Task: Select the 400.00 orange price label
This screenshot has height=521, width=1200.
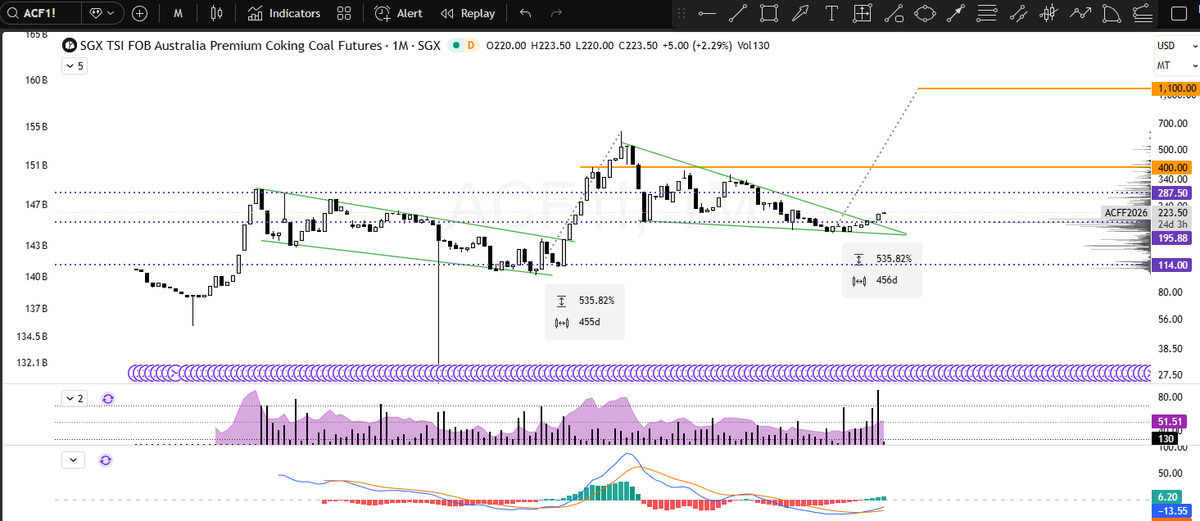Action: [x=1172, y=167]
